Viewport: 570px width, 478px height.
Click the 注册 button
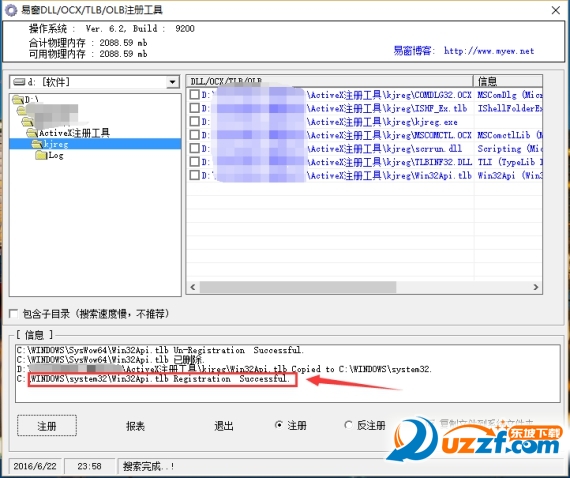click(47, 426)
